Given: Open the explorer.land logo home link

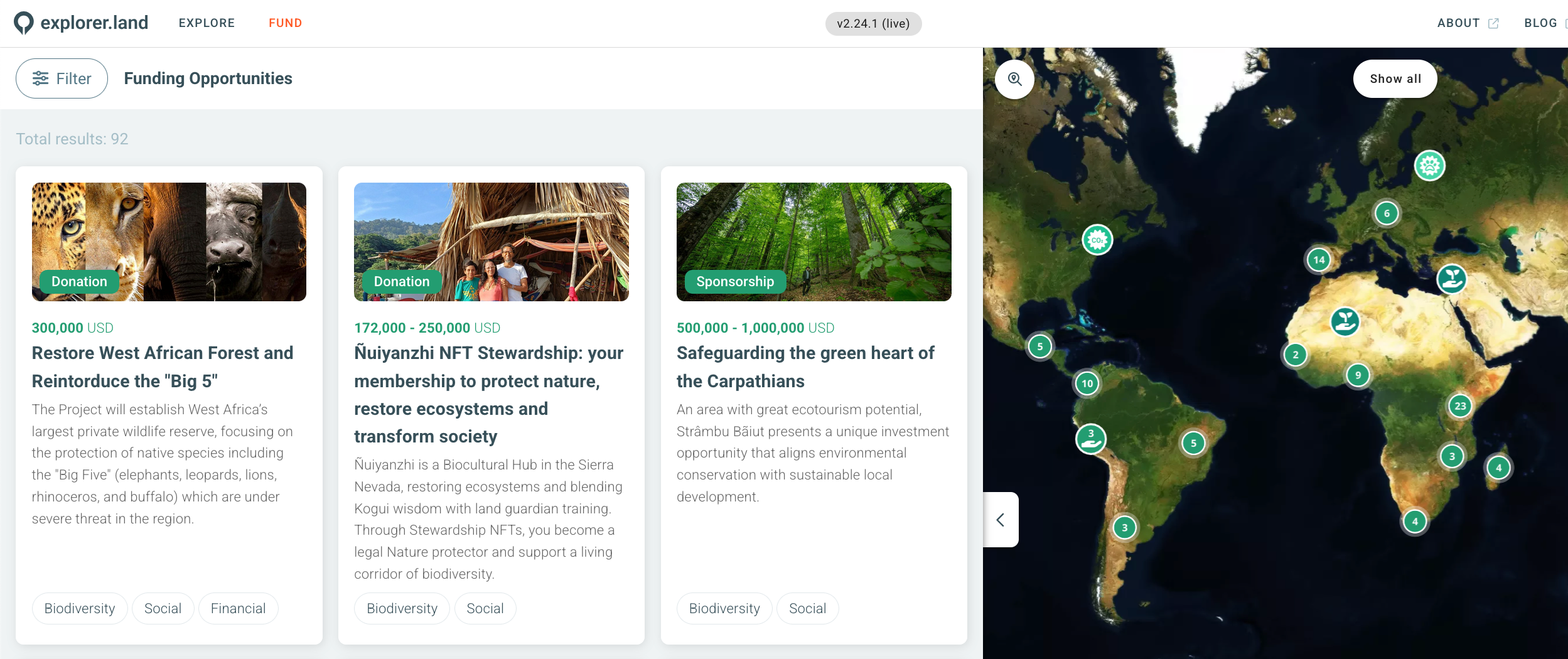Looking at the screenshot, I should click(81, 23).
